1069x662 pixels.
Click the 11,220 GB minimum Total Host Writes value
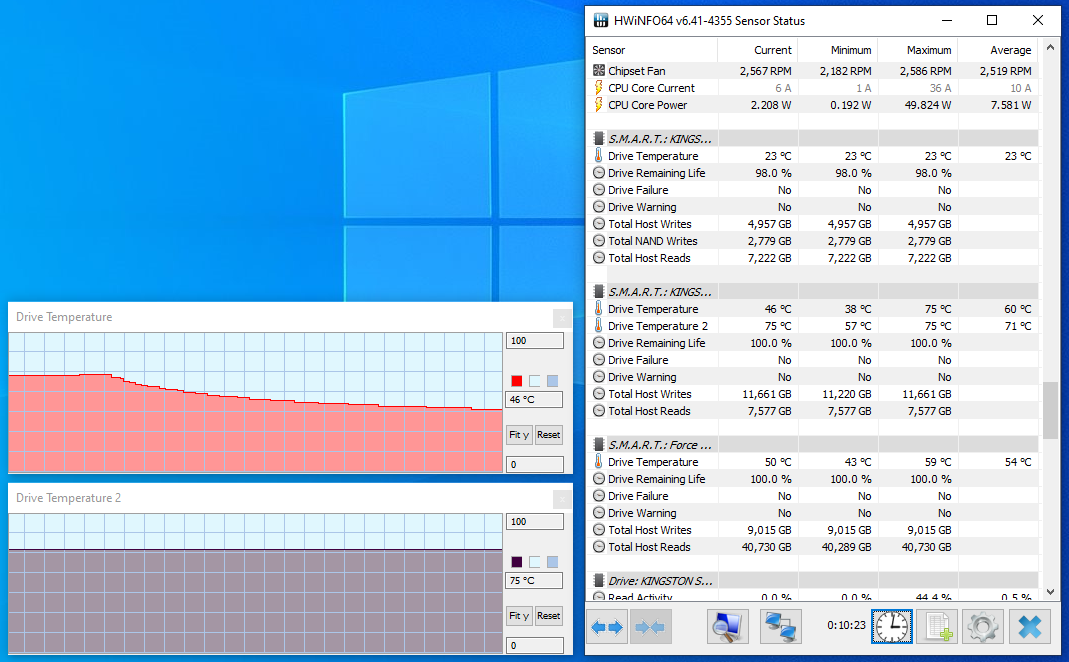847,394
